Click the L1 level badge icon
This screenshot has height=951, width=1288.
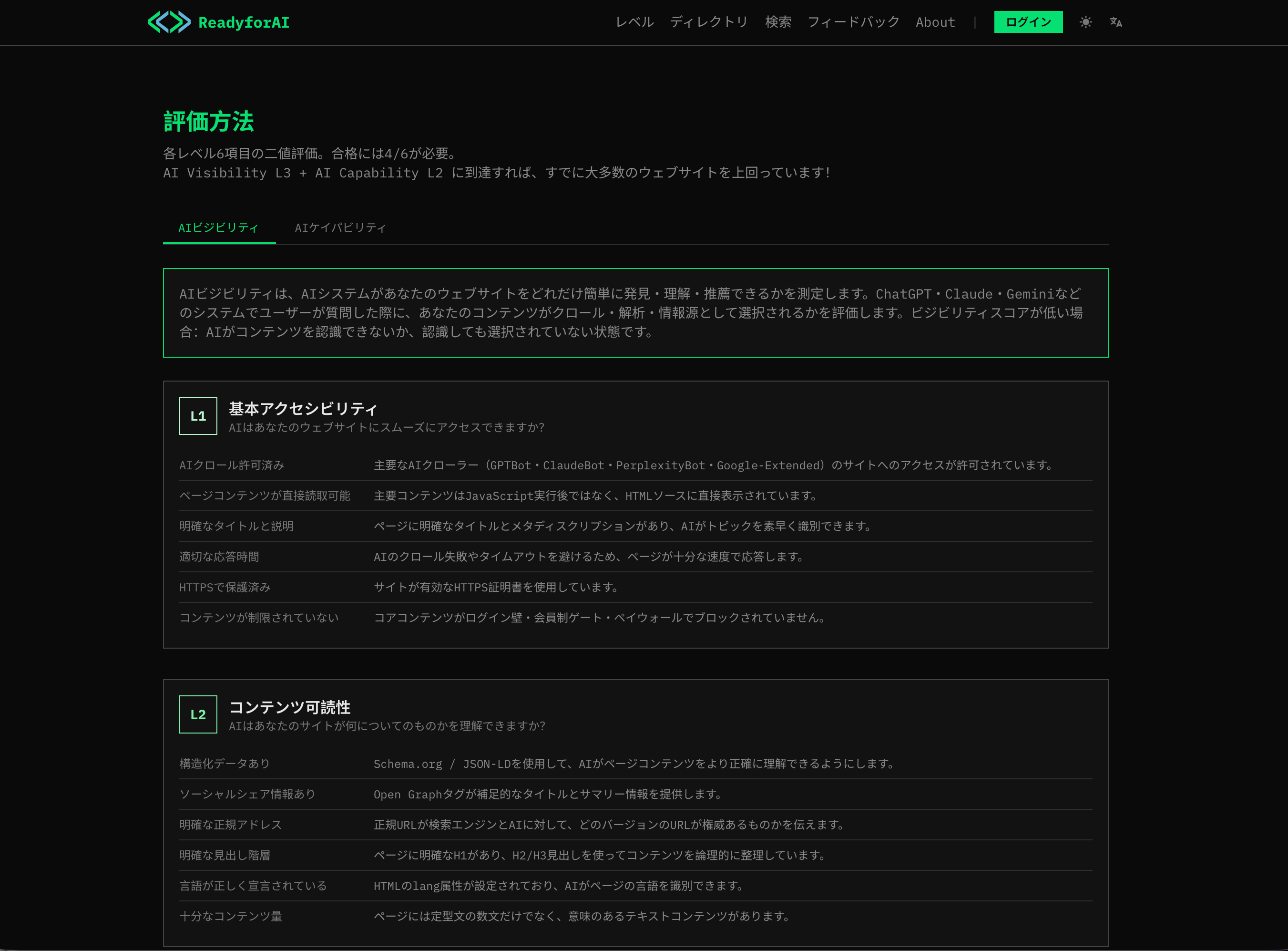[198, 415]
